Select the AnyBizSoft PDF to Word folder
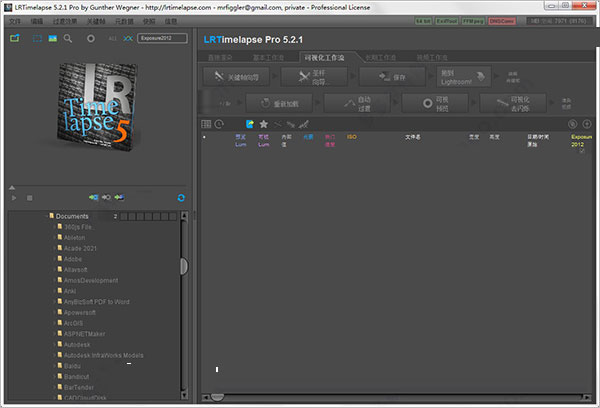This screenshot has height=408, width=600. (96, 302)
